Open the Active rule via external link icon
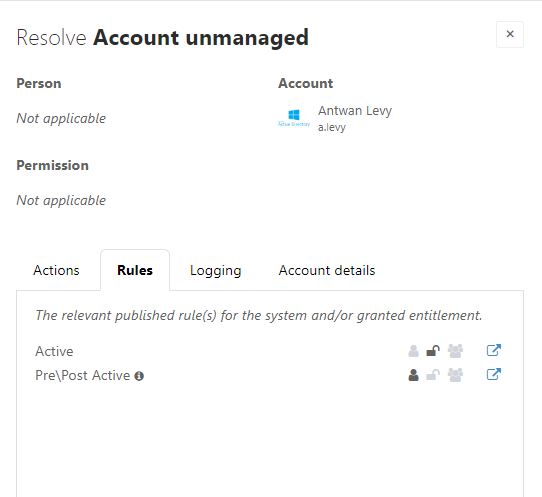The image size is (542, 497). click(x=494, y=350)
